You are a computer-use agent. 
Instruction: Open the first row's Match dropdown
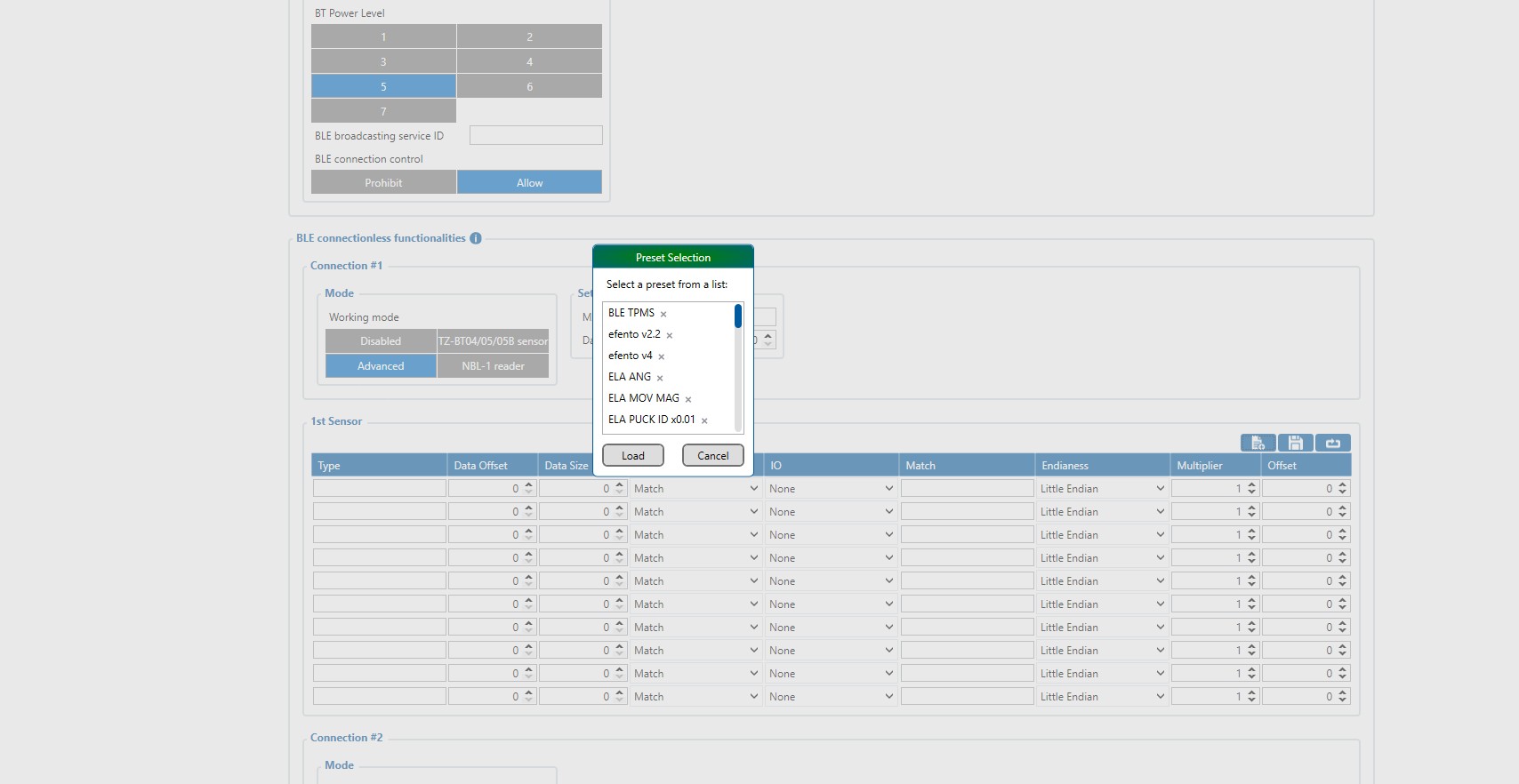tap(695, 489)
